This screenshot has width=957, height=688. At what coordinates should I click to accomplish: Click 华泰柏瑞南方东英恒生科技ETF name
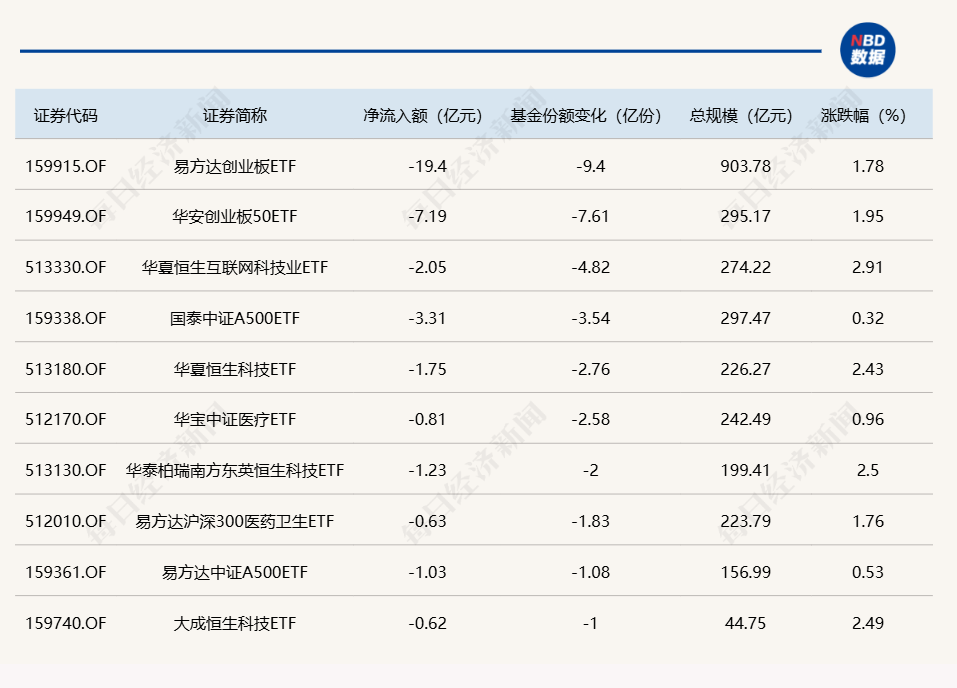(235, 471)
